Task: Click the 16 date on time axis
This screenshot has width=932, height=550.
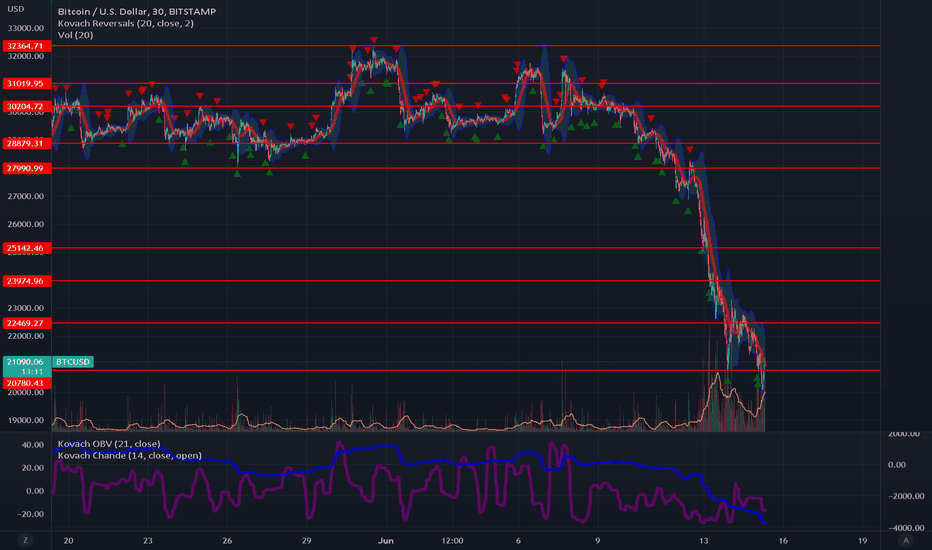Action: (x=783, y=540)
